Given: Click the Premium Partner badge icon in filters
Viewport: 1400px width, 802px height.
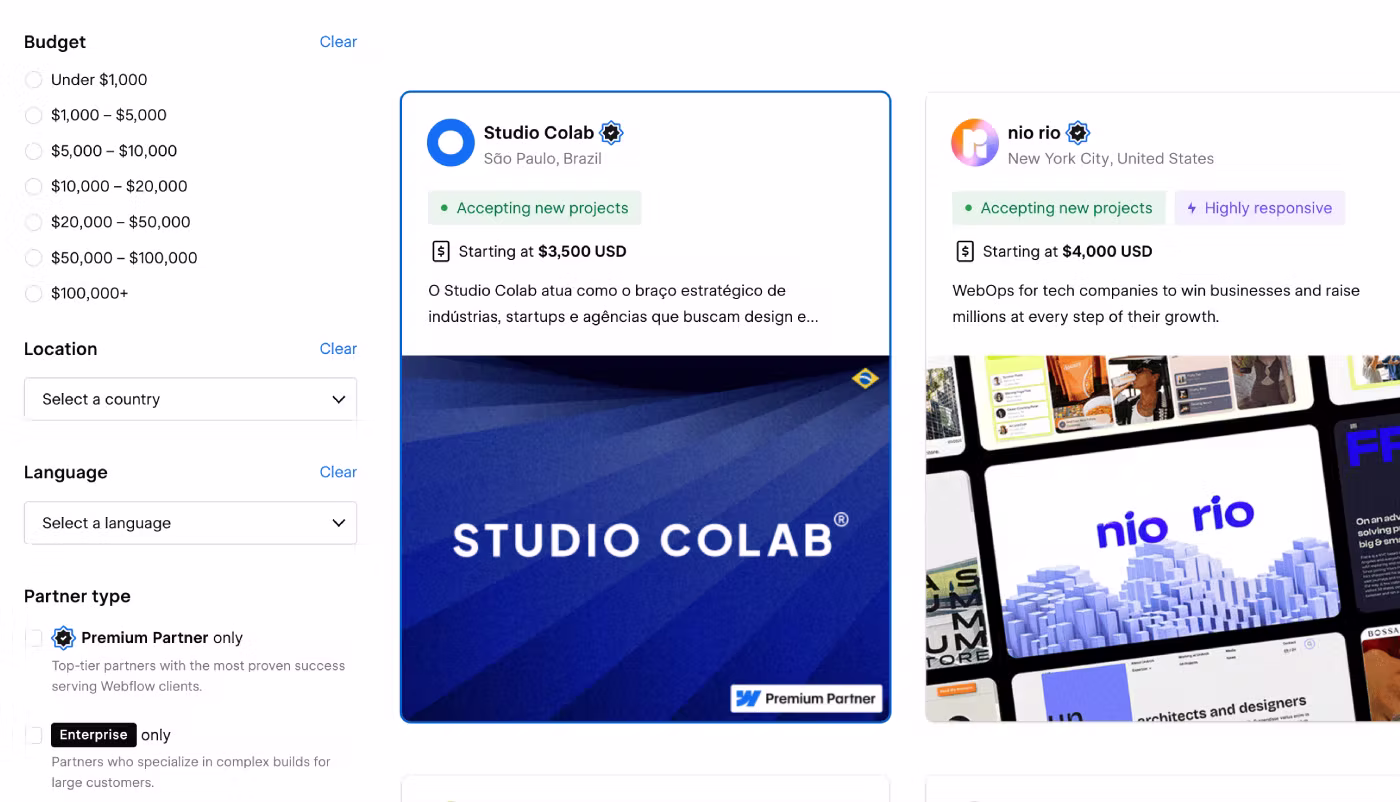Looking at the screenshot, I should [x=64, y=638].
